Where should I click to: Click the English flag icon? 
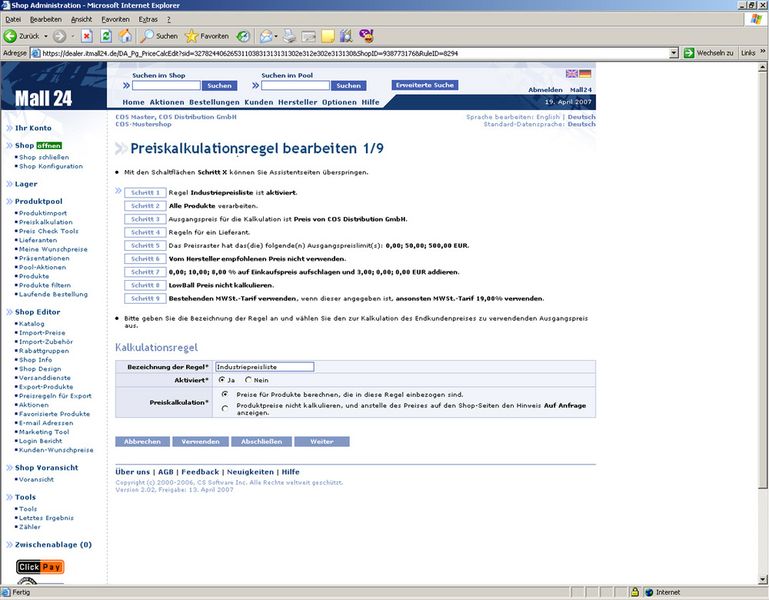coord(572,74)
